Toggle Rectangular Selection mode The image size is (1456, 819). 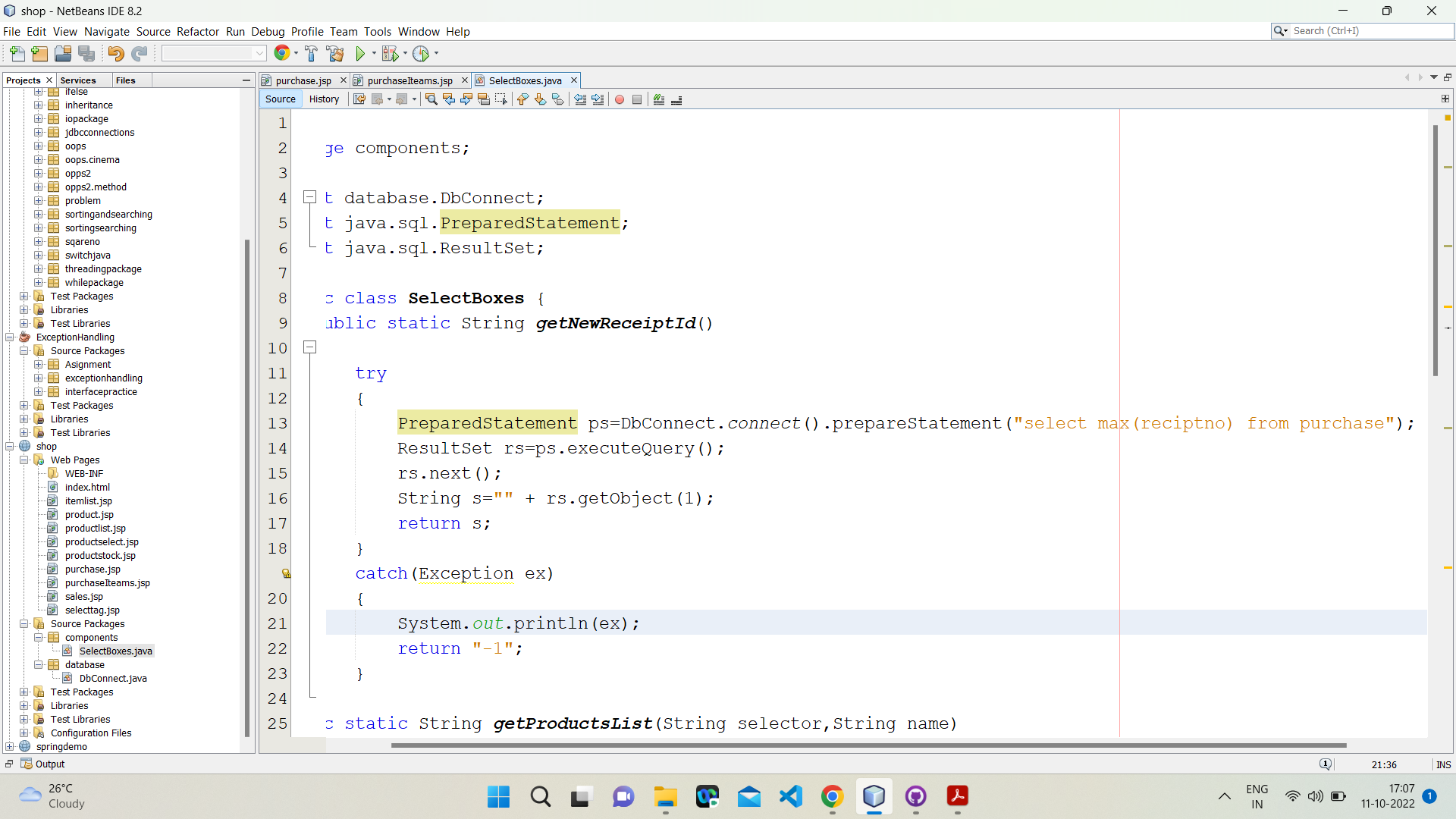coord(501,99)
